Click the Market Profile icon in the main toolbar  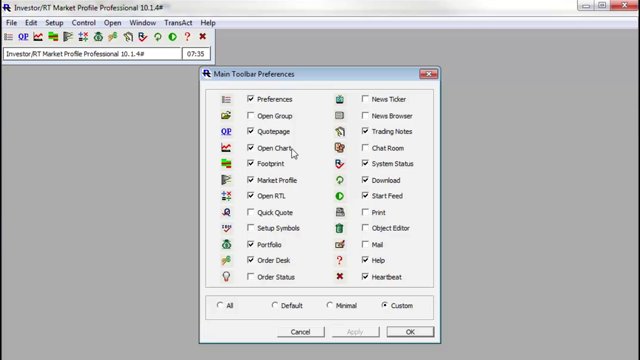68,37
